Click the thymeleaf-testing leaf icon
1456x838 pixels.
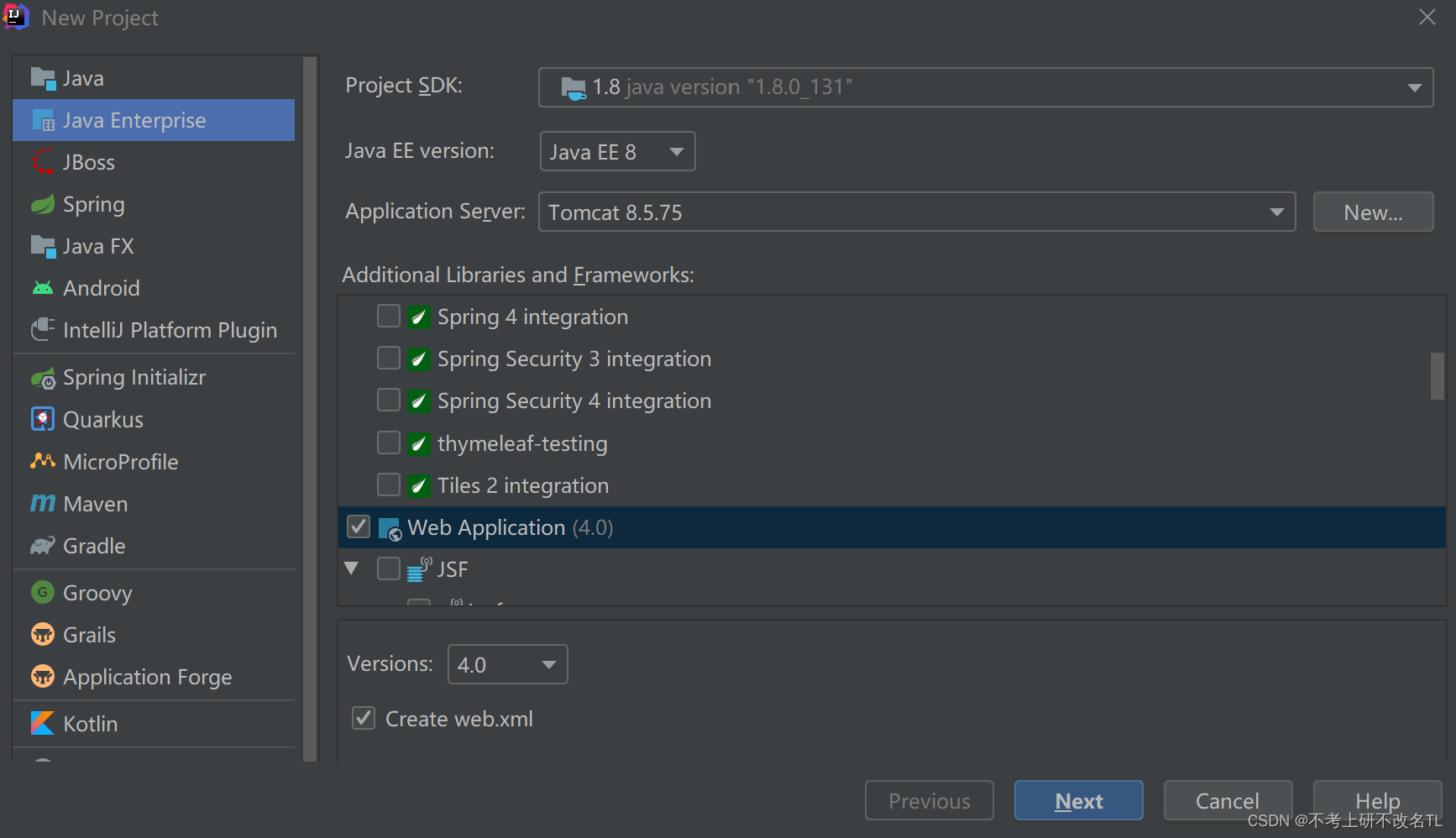[x=419, y=443]
